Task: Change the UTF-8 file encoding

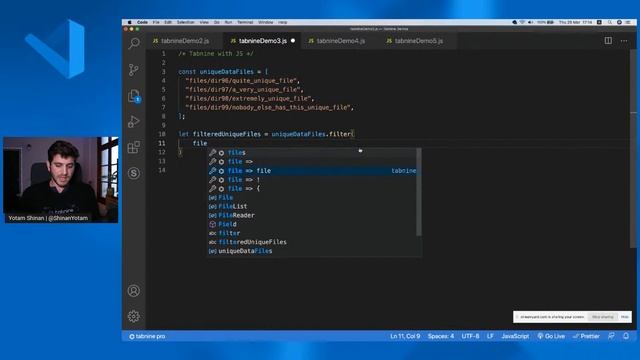Action: click(470, 336)
